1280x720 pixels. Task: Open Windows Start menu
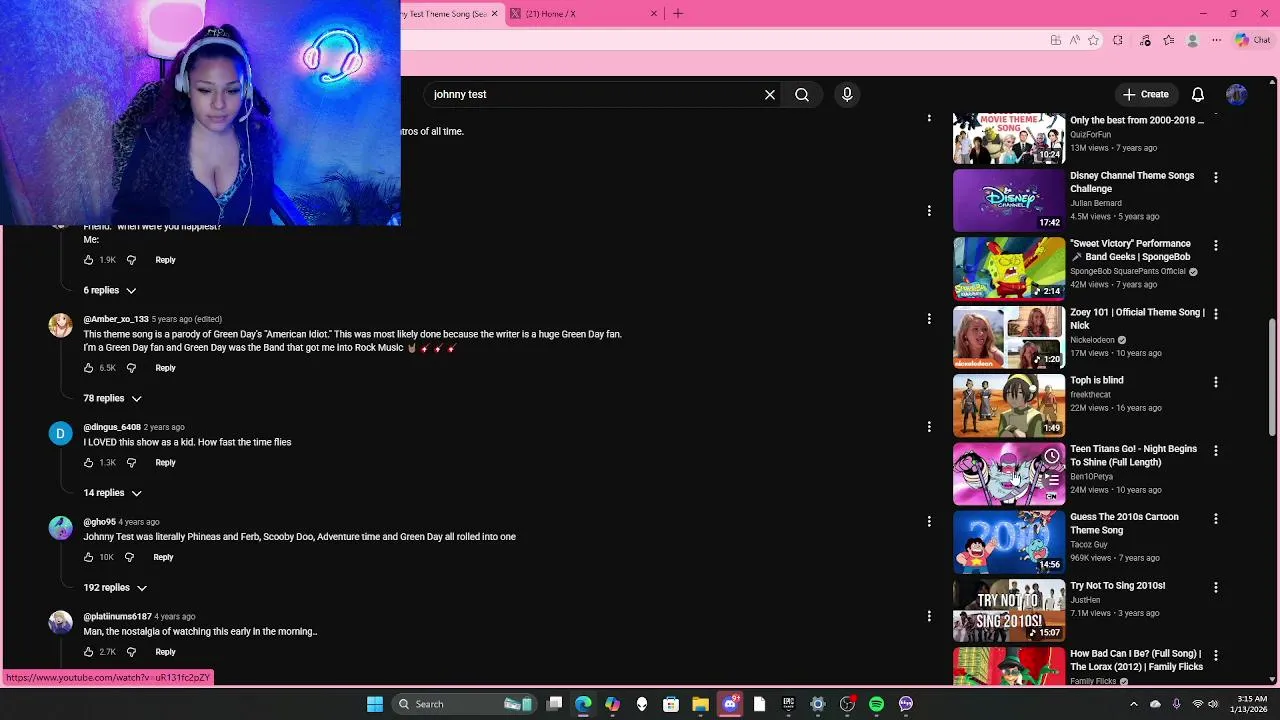point(375,704)
